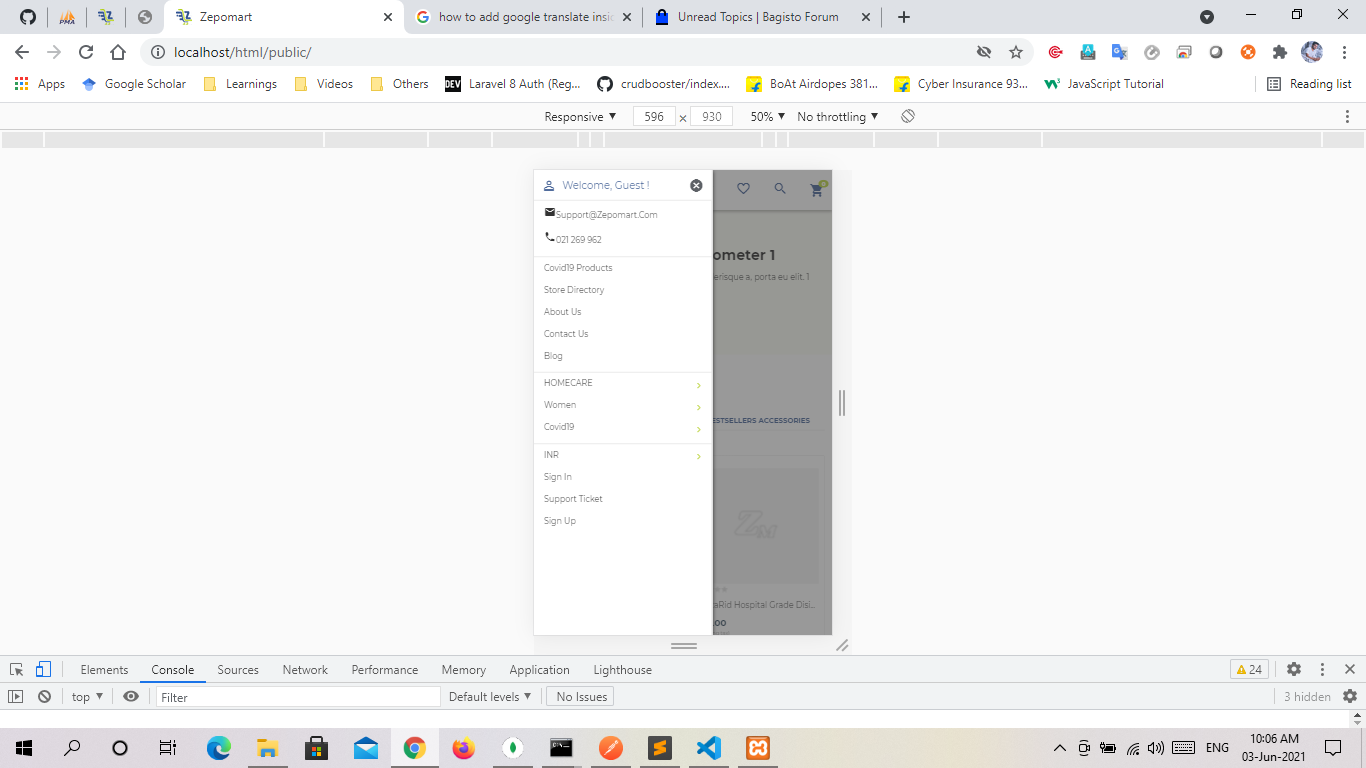This screenshot has height=768, width=1366.
Task: Open XAMPP from the taskbar
Action: coord(758,748)
